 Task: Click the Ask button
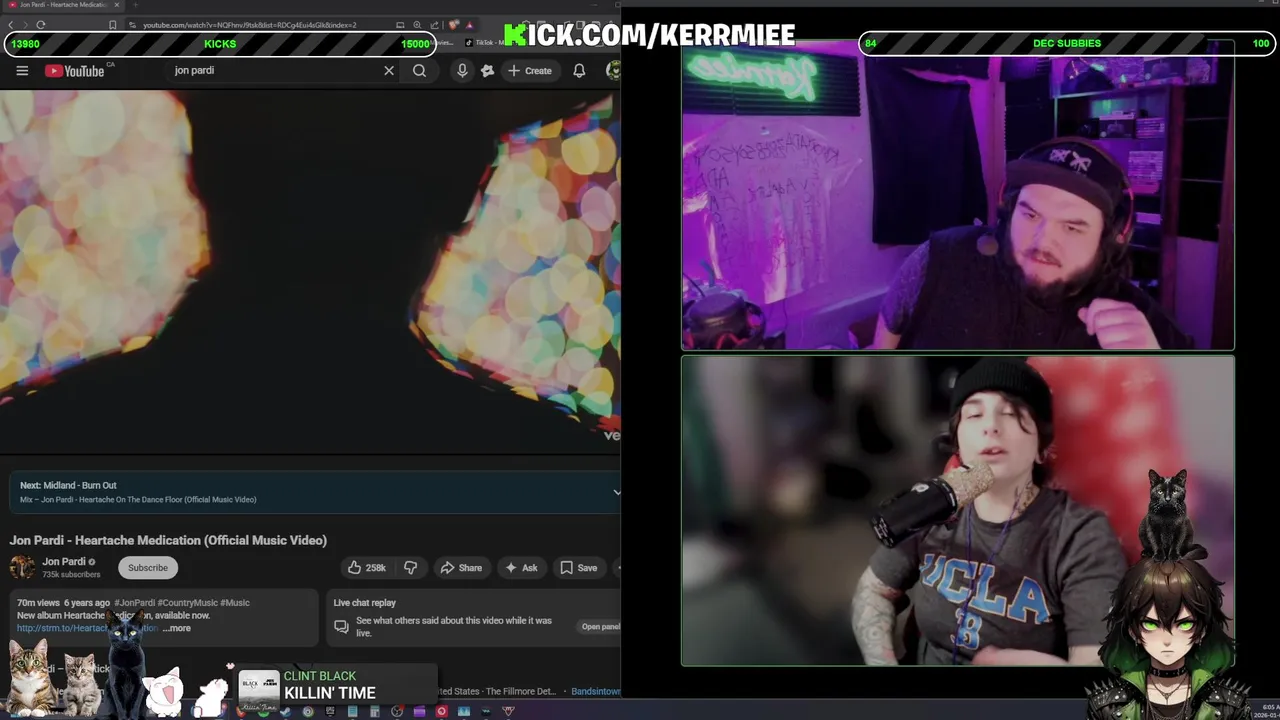521,567
